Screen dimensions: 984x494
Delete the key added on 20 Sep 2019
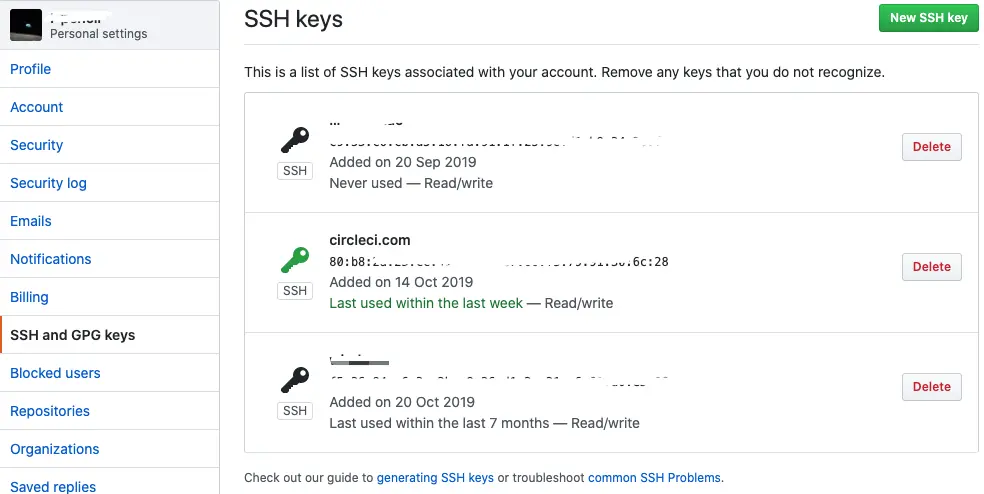coord(931,147)
